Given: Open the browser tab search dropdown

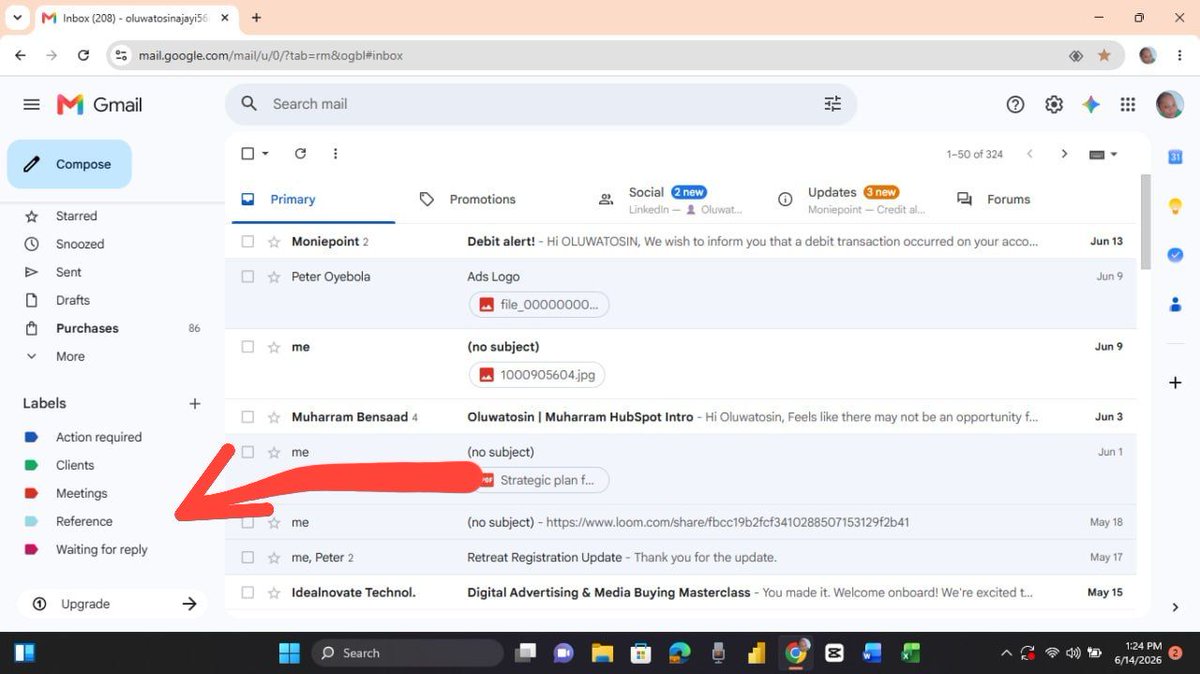Looking at the screenshot, I should pyautogui.click(x=18, y=17).
